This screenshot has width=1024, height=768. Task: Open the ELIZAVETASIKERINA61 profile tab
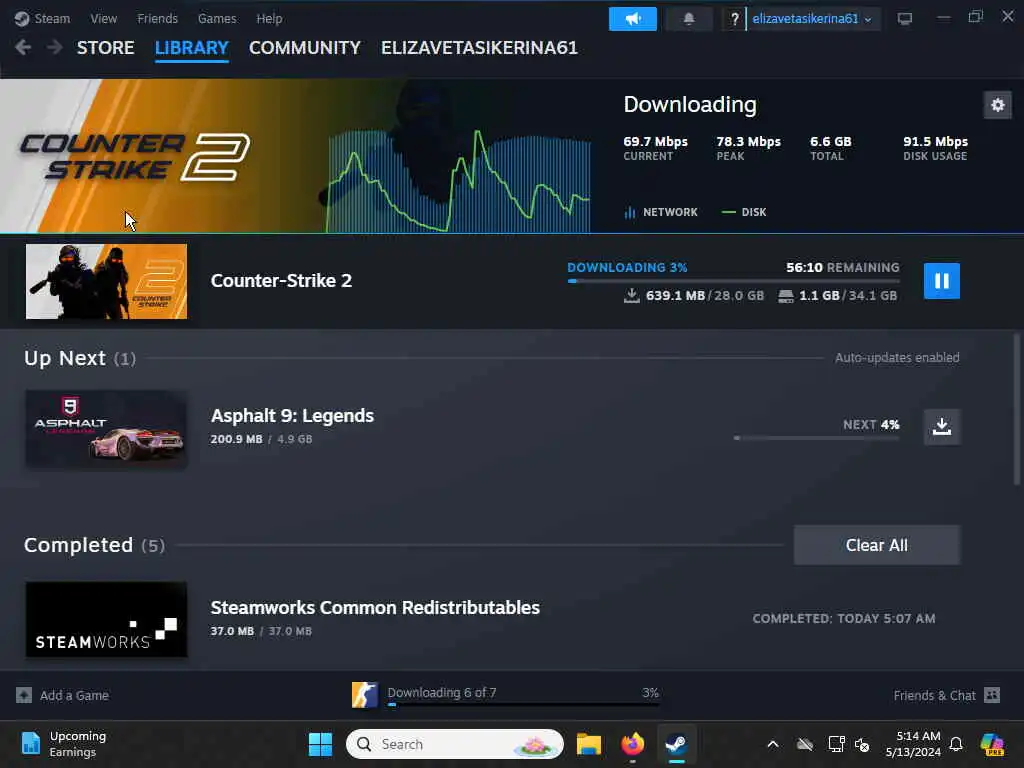479,48
